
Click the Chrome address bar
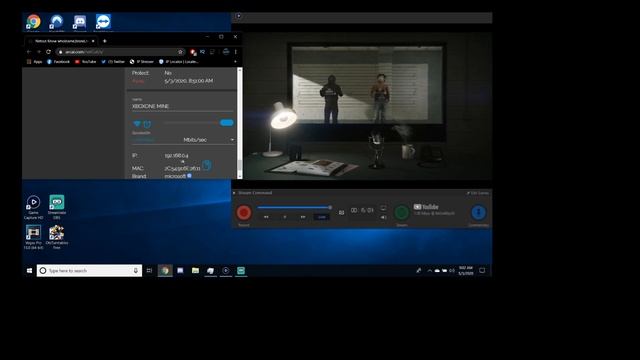pyautogui.click(x=120, y=52)
